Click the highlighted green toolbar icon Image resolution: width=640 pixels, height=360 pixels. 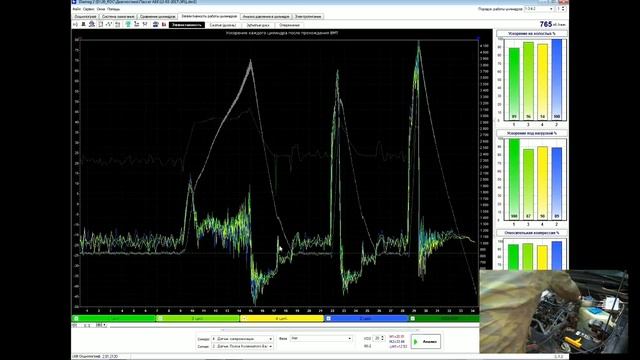point(128,25)
